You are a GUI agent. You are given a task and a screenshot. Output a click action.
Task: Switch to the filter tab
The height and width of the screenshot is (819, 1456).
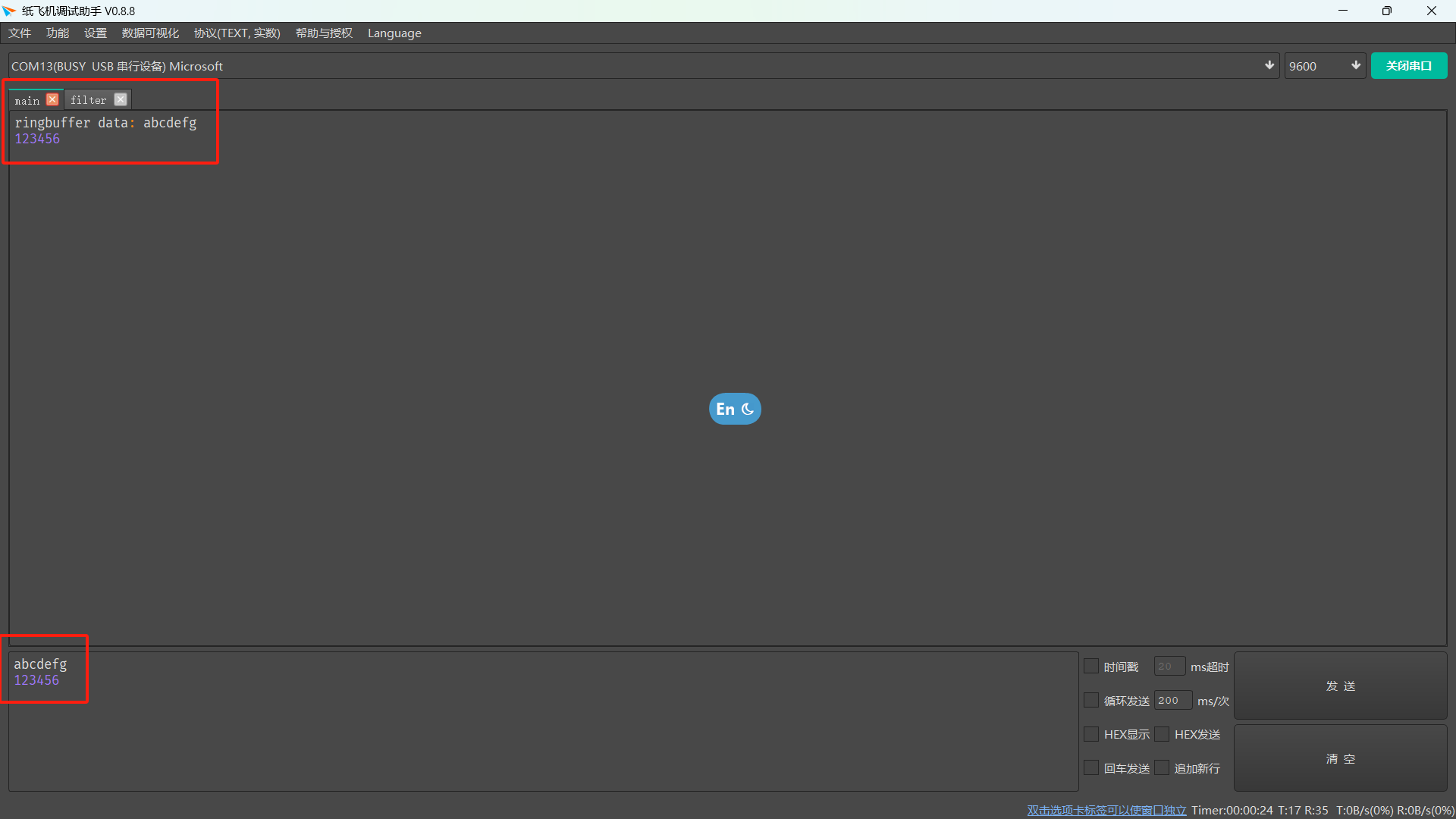pyautogui.click(x=89, y=100)
